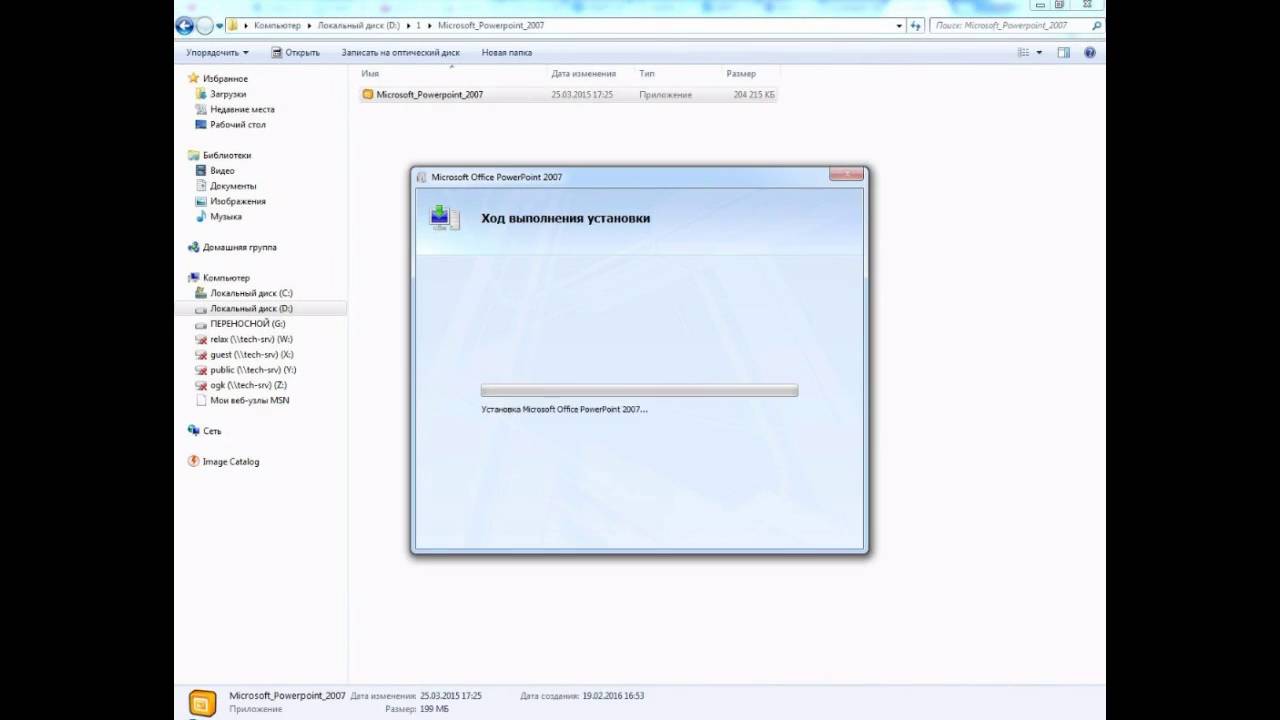Click the 'Сеть' network icon in sidebar
The width and height of the screenshot is (1280, 720).
pos(194,431)
